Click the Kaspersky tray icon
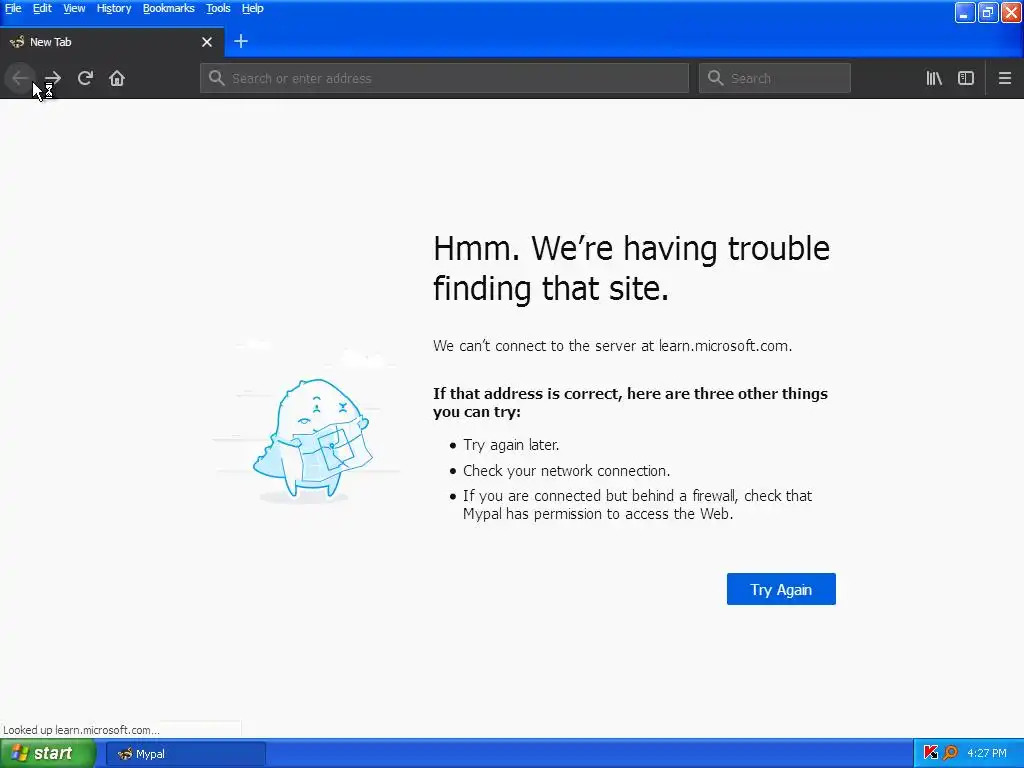The image size is (1024, 768). [931, 753]
